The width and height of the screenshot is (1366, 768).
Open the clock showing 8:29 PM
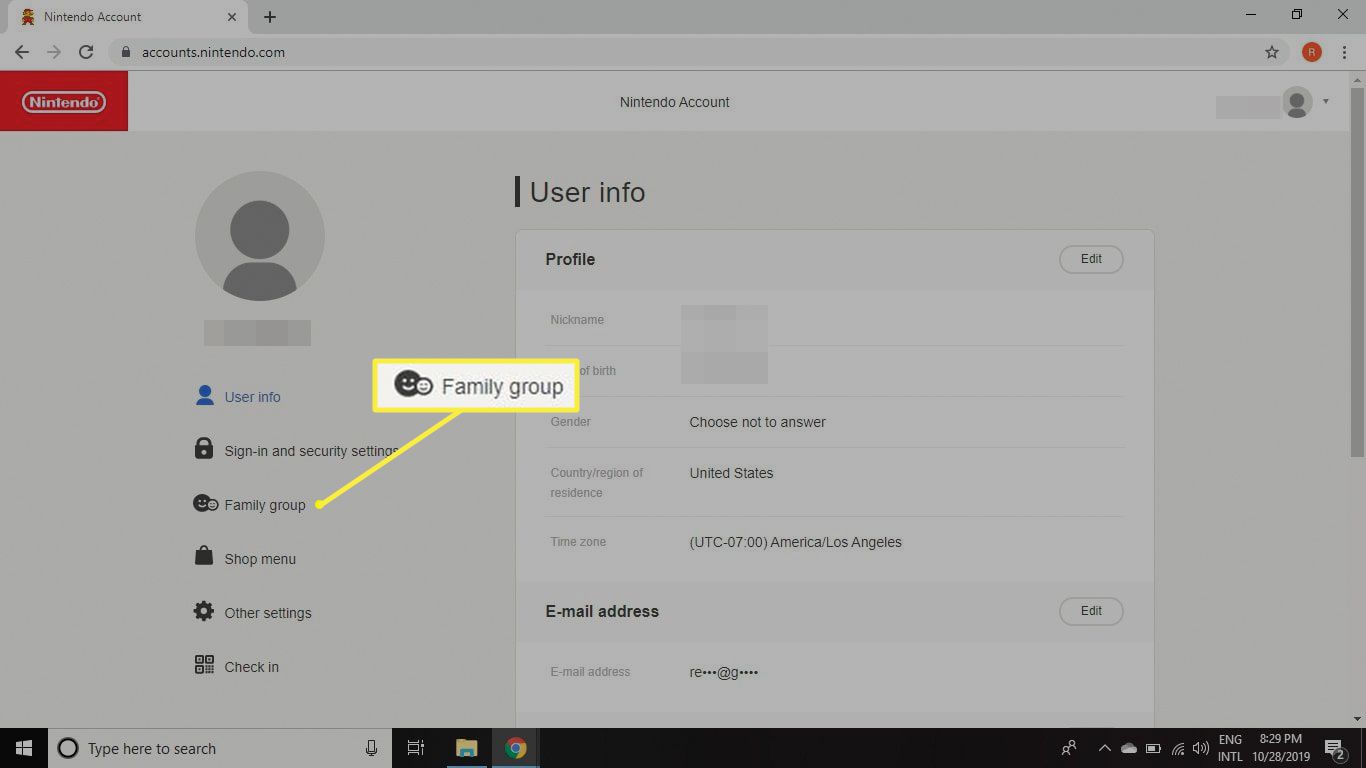(x=1281, y=748)
